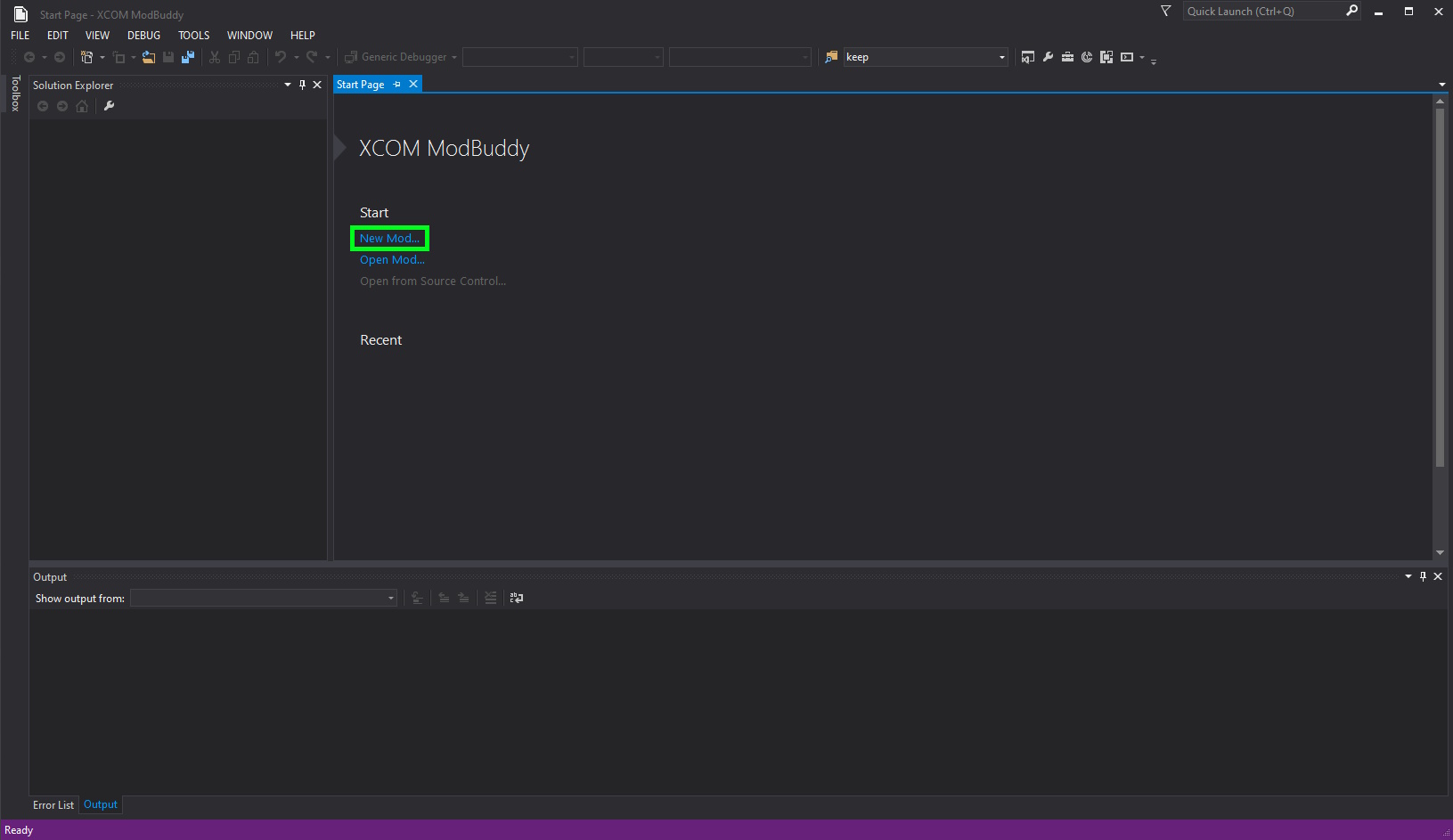Image resolution: width=1453 pixels, height=840 pixels.
Task: Click the Start Page vertical scrollbar
Action: point(1440,287)
